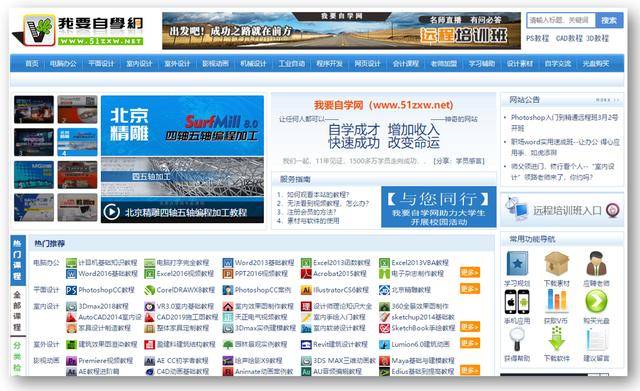Open the 北京精雕 main slideshow image

point(182,159)
